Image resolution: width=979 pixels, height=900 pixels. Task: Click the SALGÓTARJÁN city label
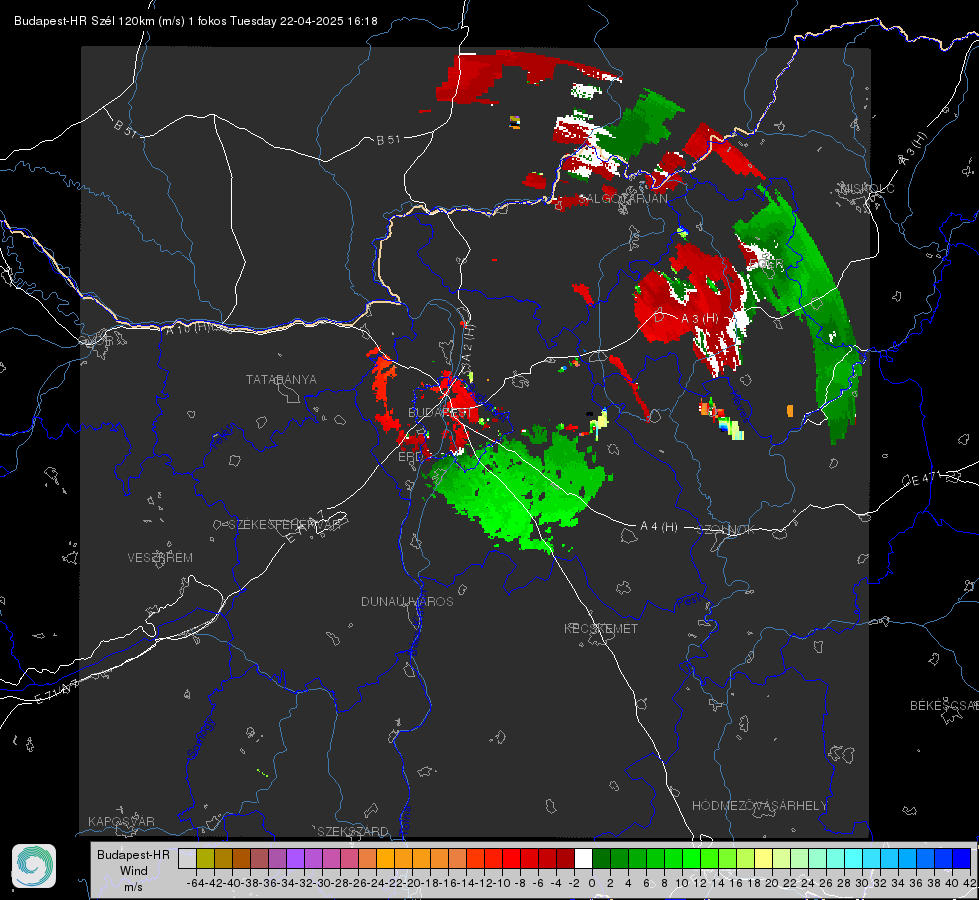(x=622, y=198)
